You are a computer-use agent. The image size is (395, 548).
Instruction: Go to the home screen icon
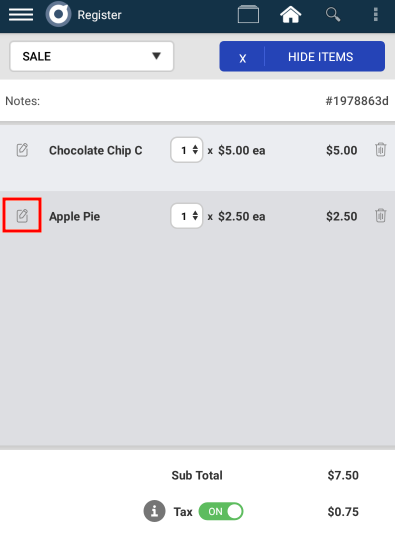click(x=290, y=15)
